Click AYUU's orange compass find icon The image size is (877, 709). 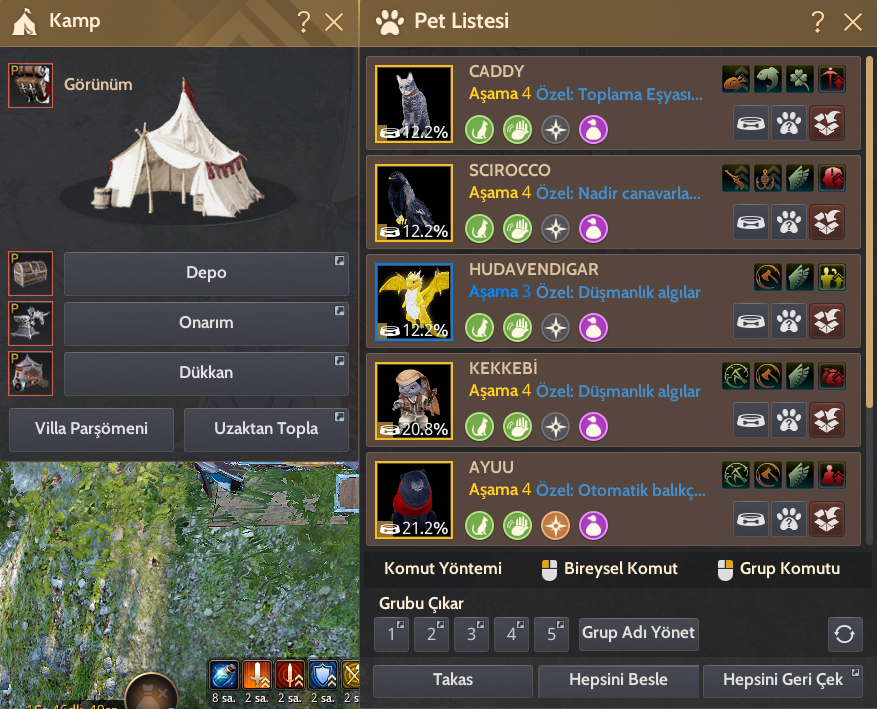click(555, 526)
